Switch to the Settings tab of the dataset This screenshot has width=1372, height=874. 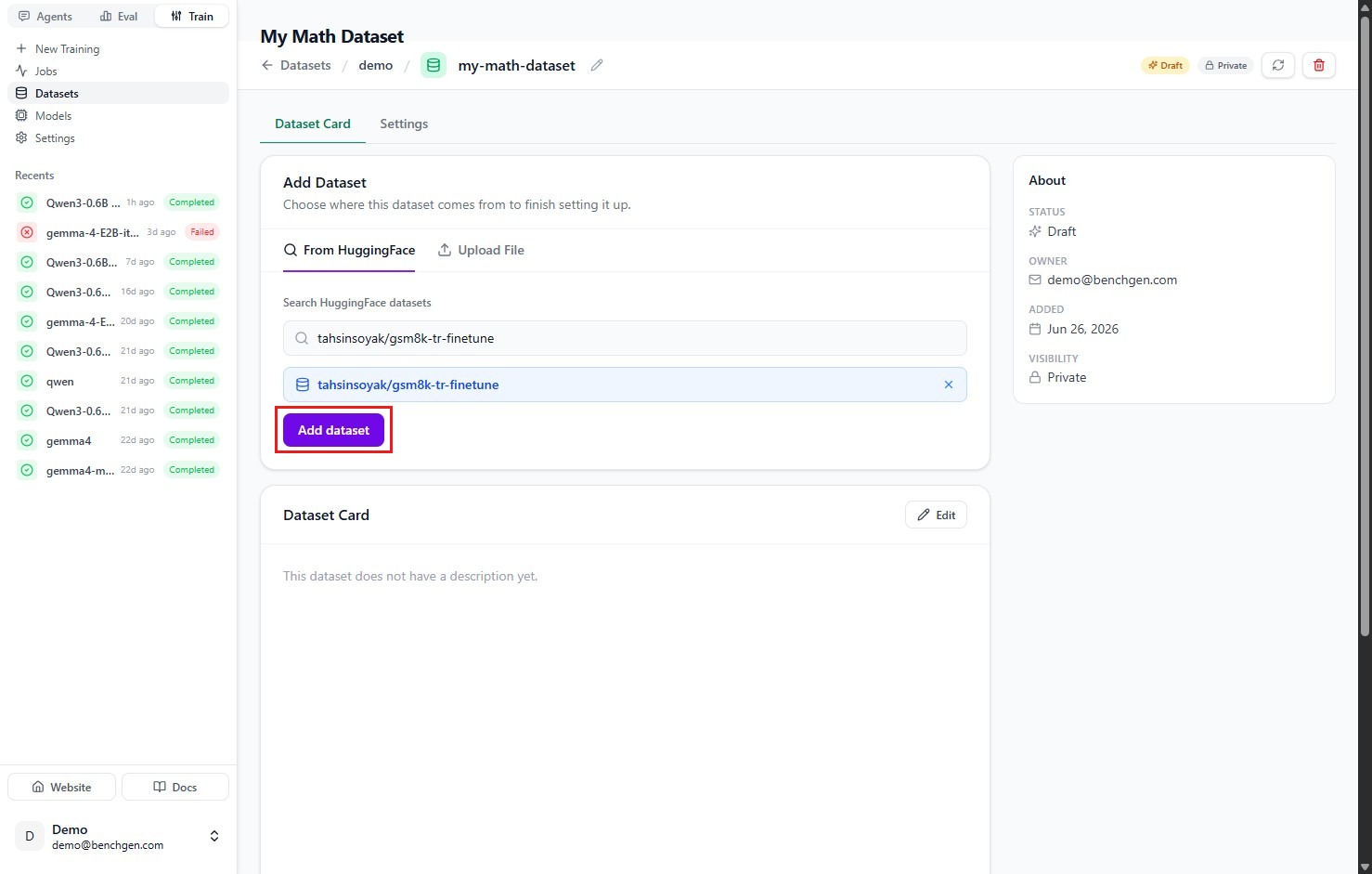tap(404, 124)
